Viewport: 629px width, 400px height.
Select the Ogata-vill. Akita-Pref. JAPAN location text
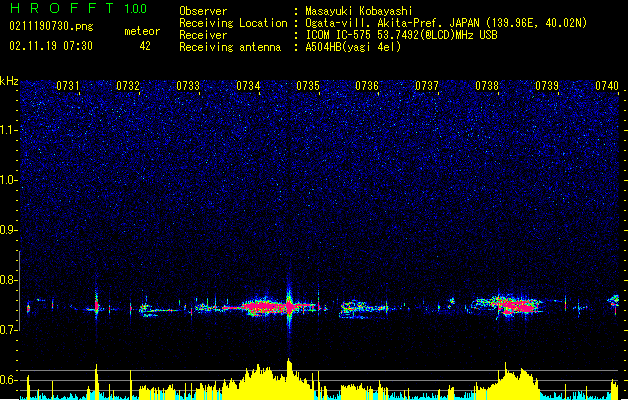coord(446,23)
